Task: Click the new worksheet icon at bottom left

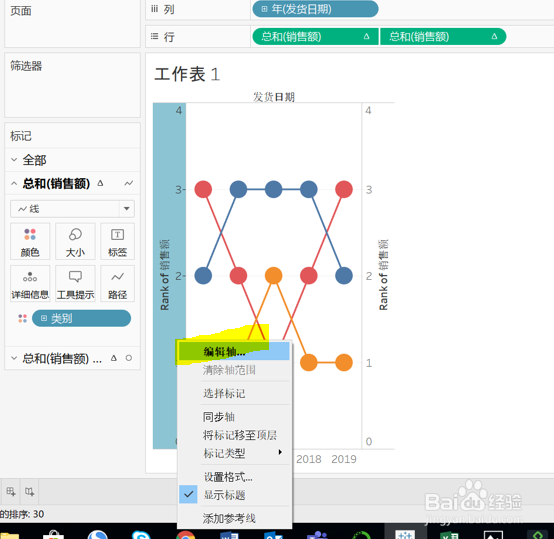Action: click(x=11, y=491)
